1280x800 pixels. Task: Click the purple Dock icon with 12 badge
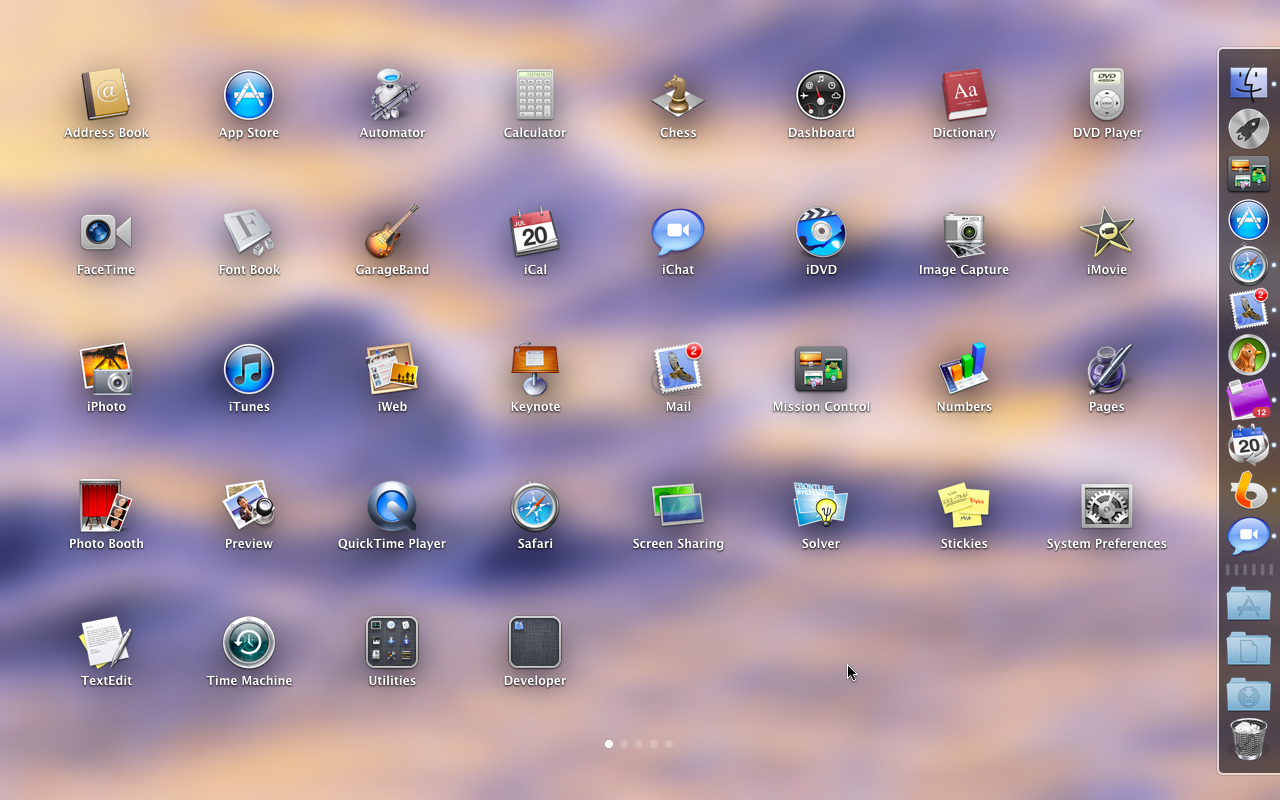coord(1248,399)
